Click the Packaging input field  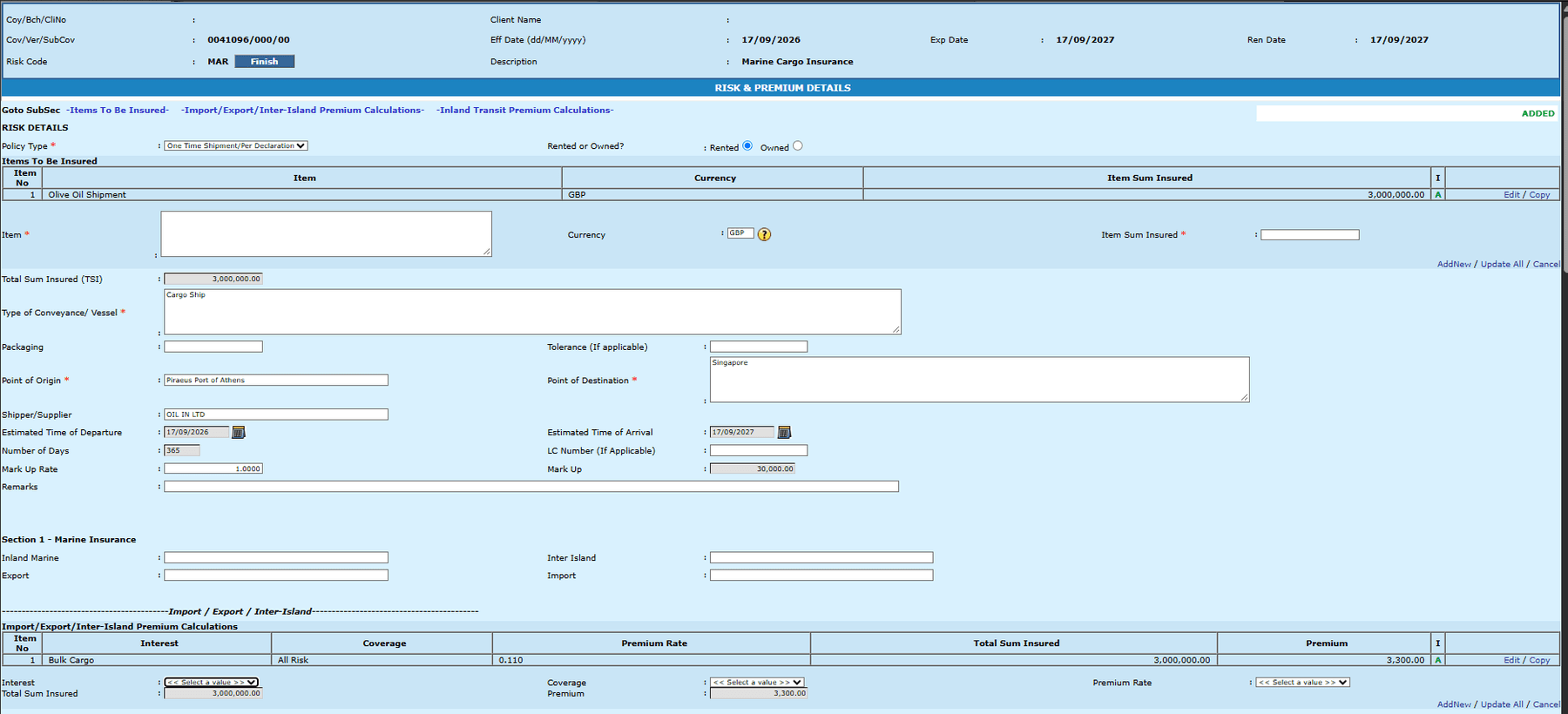pos(213,347)
